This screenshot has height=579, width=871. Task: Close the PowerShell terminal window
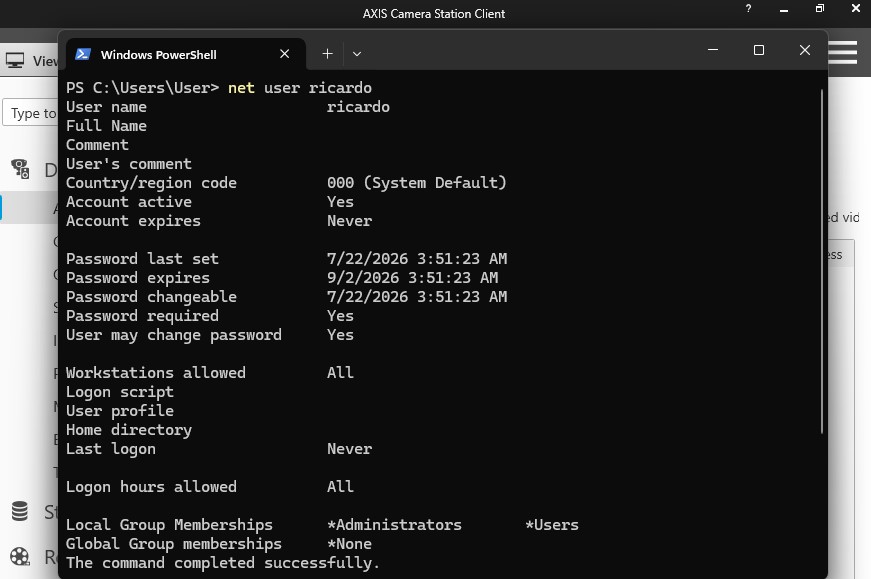(x=804, y=50)
